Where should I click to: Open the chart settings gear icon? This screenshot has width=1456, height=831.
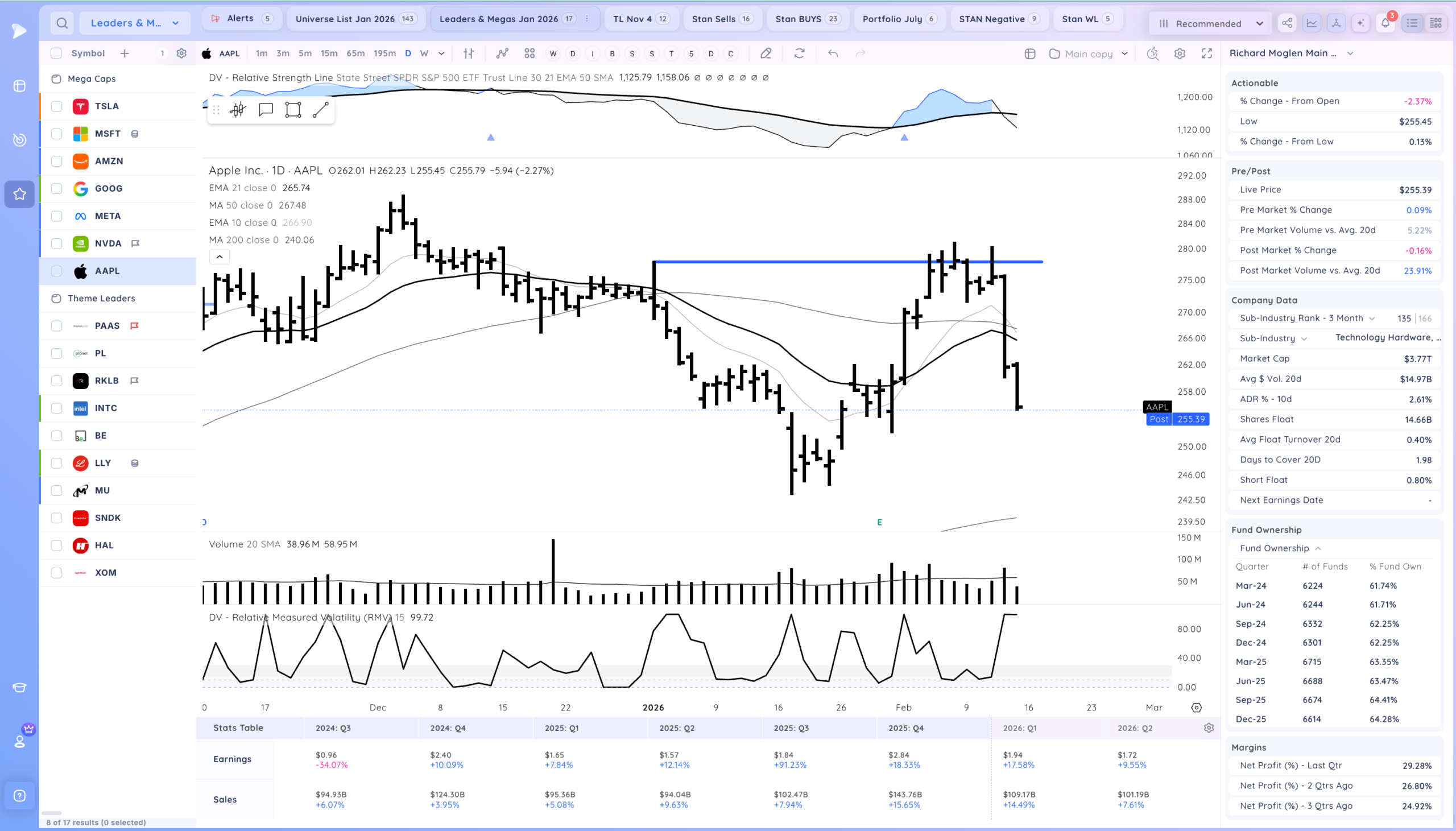tap(1180, 53)
